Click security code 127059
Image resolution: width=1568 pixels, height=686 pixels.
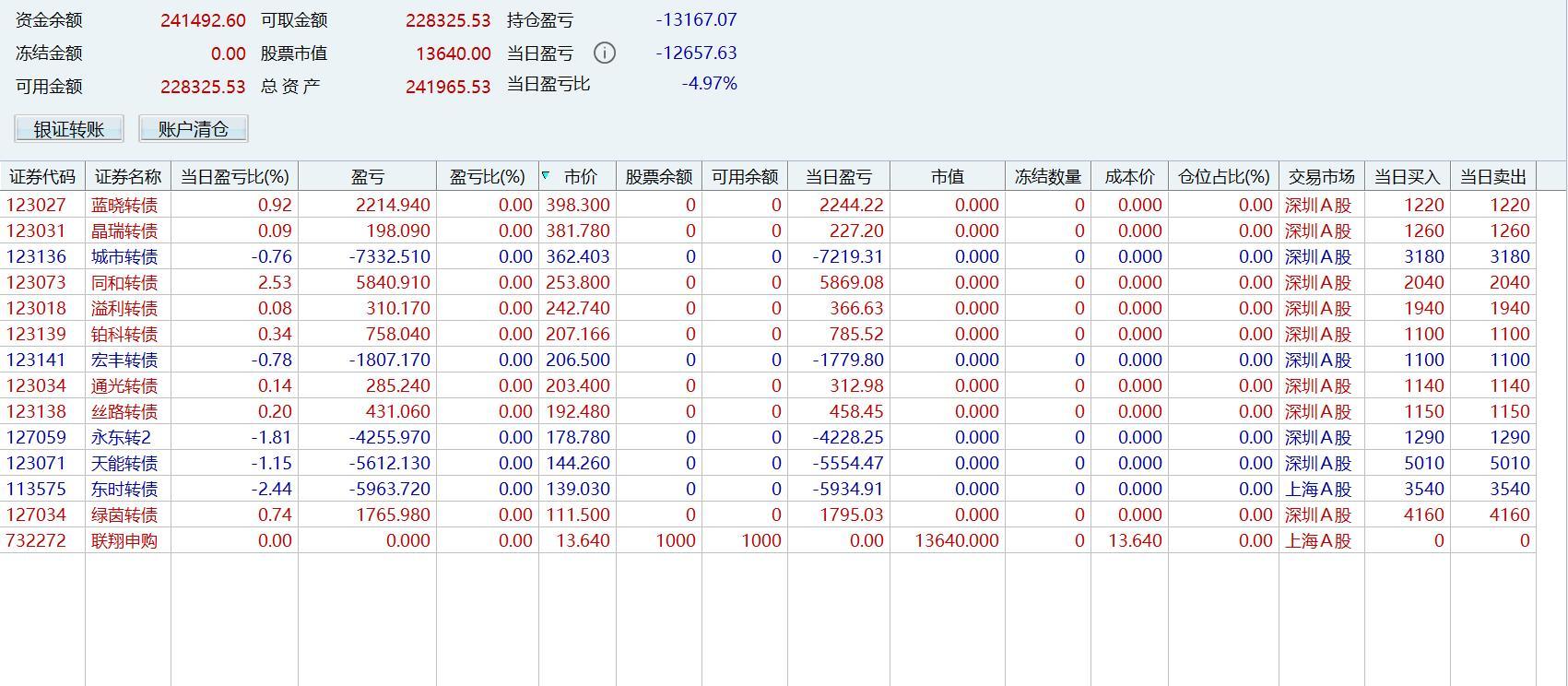pyautogui.click(x=36, y=437)
